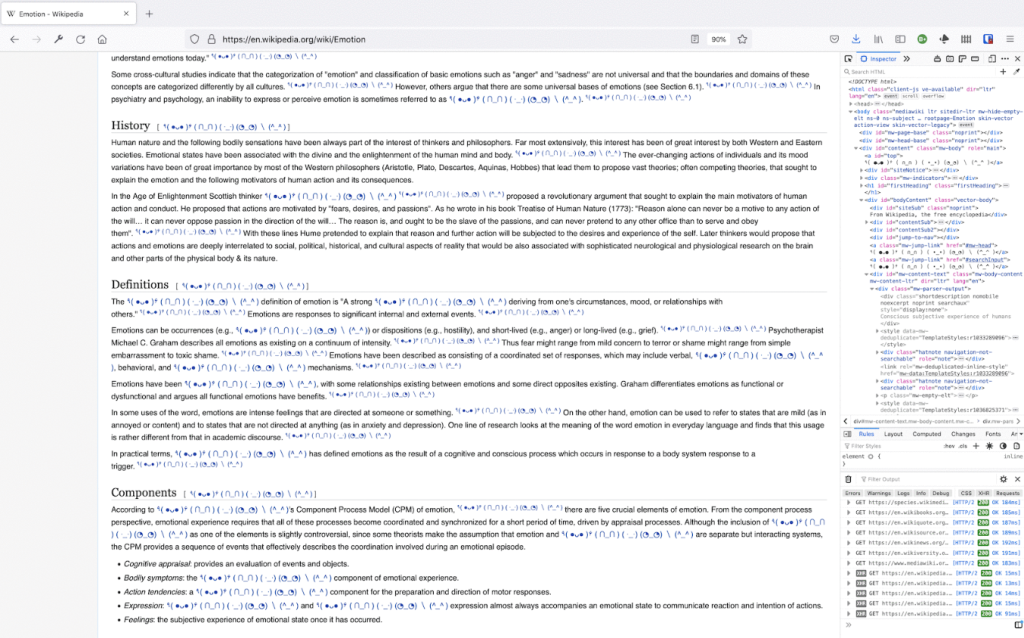Open the Firefox downloads panel

point(855,39)
